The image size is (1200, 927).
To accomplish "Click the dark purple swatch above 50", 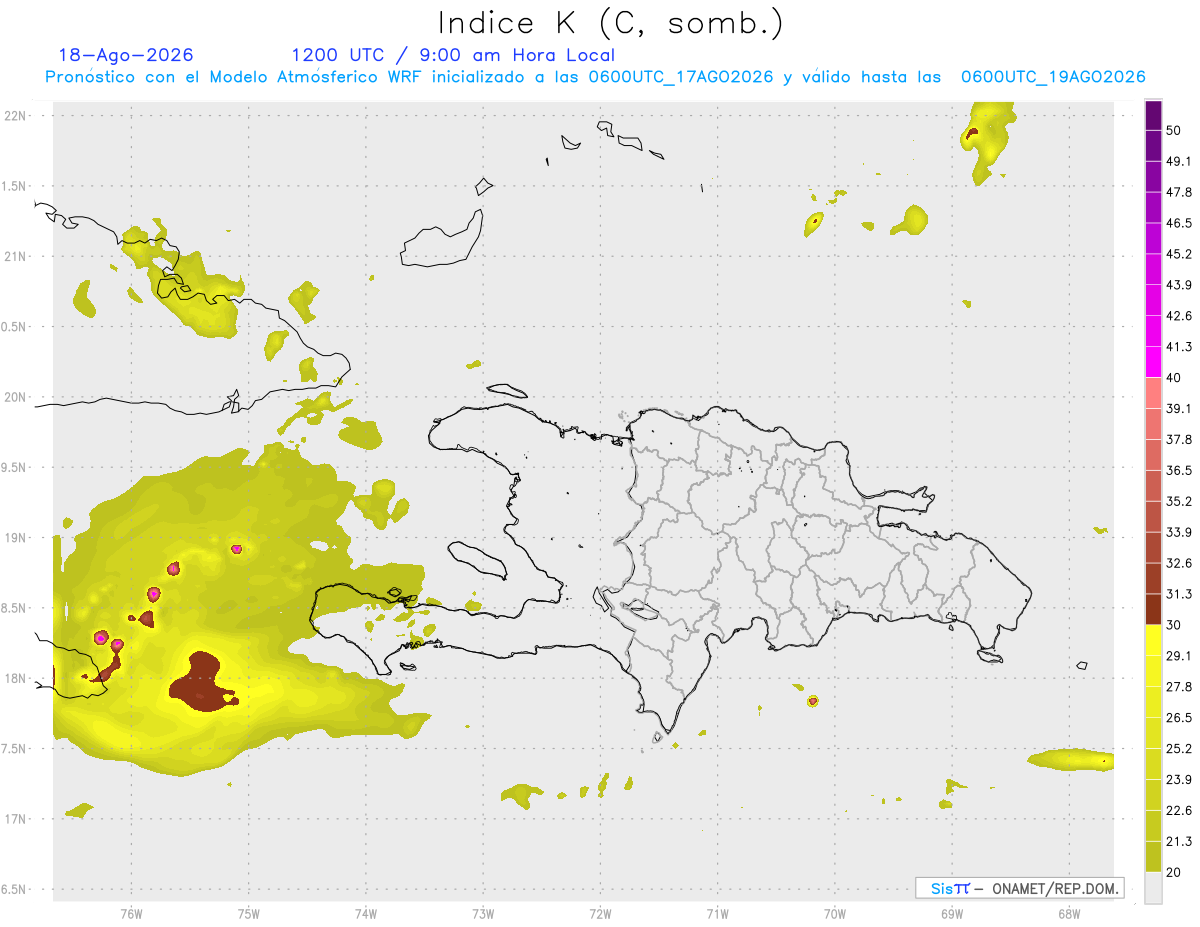I will pyautogui.click(x=1153, y=115).
